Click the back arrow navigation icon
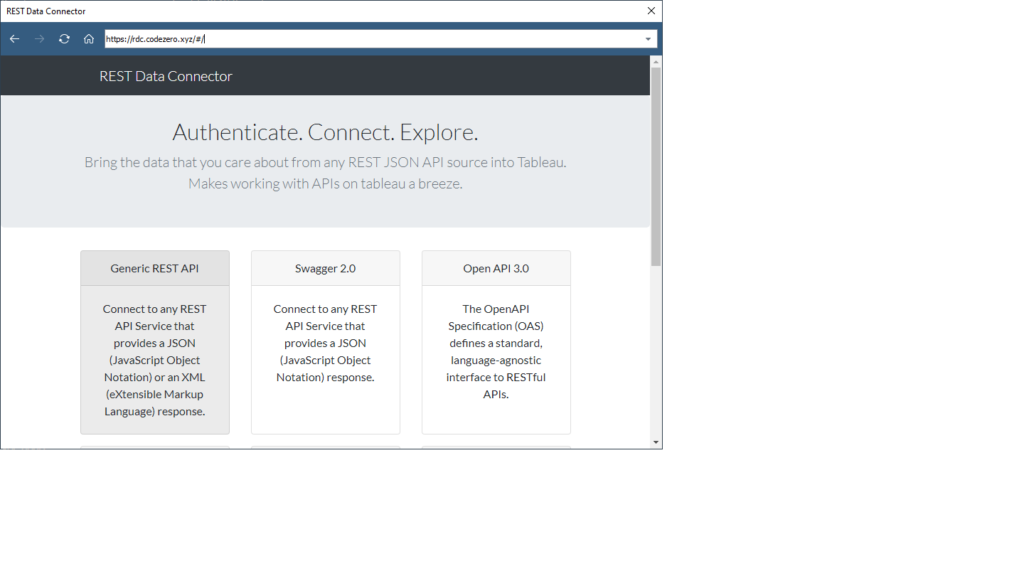The height and width of the screenshot is (576, 1024). click(14, 39)
